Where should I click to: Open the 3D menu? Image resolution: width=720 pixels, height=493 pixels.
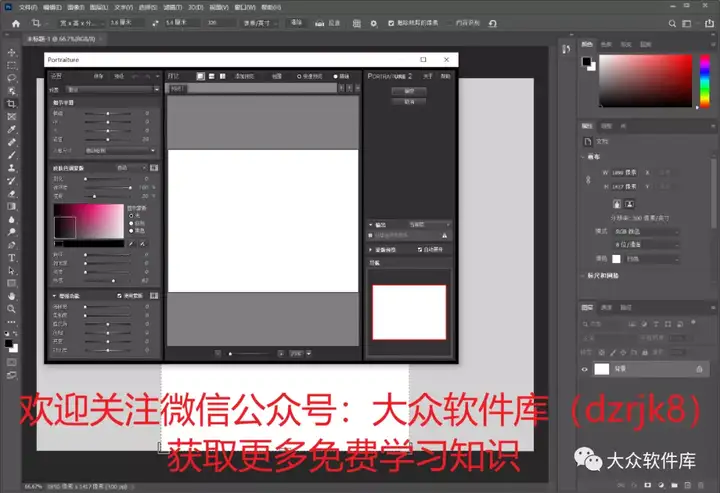(196, 7)
